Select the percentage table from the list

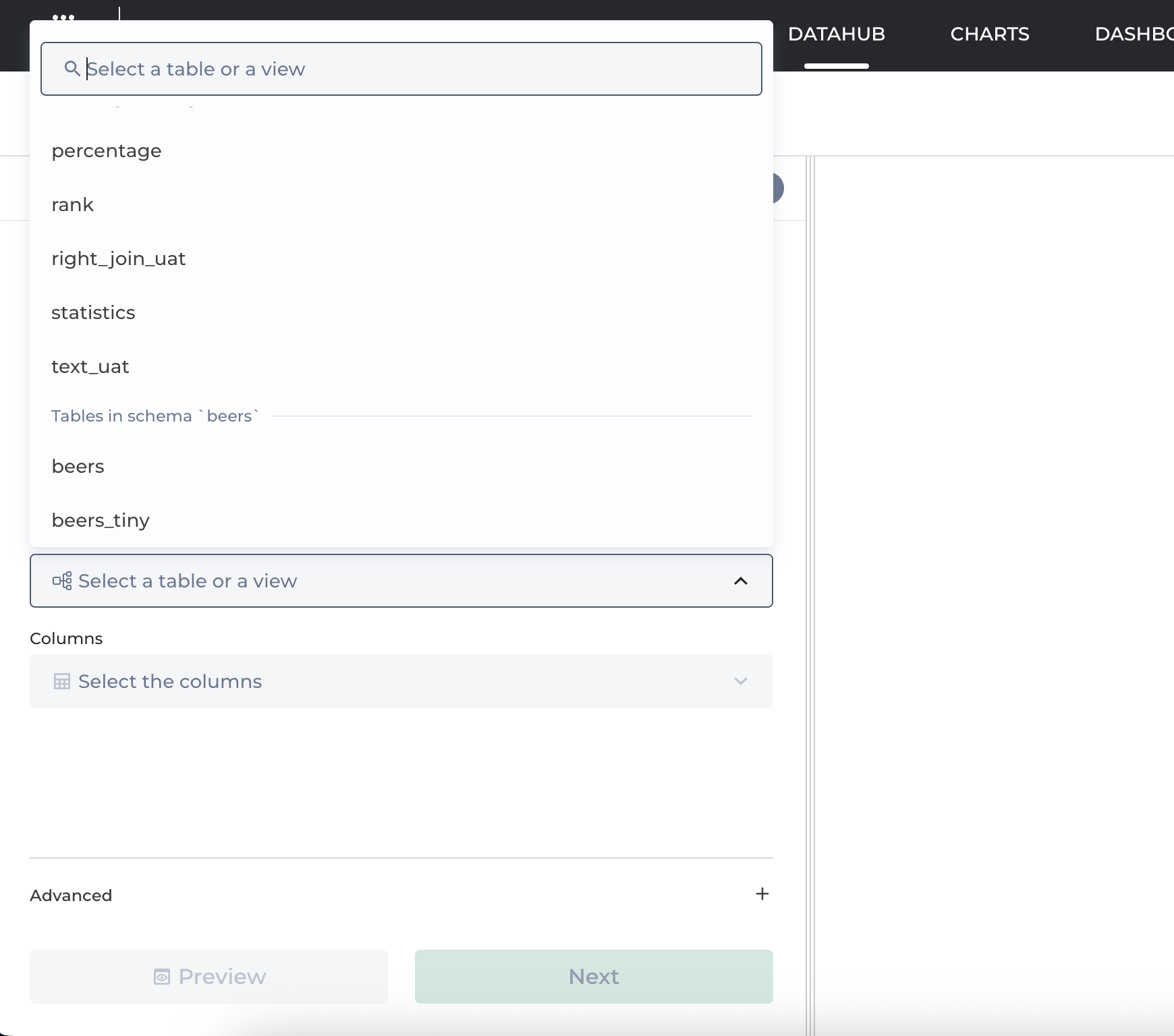click(x=107, y=151)
